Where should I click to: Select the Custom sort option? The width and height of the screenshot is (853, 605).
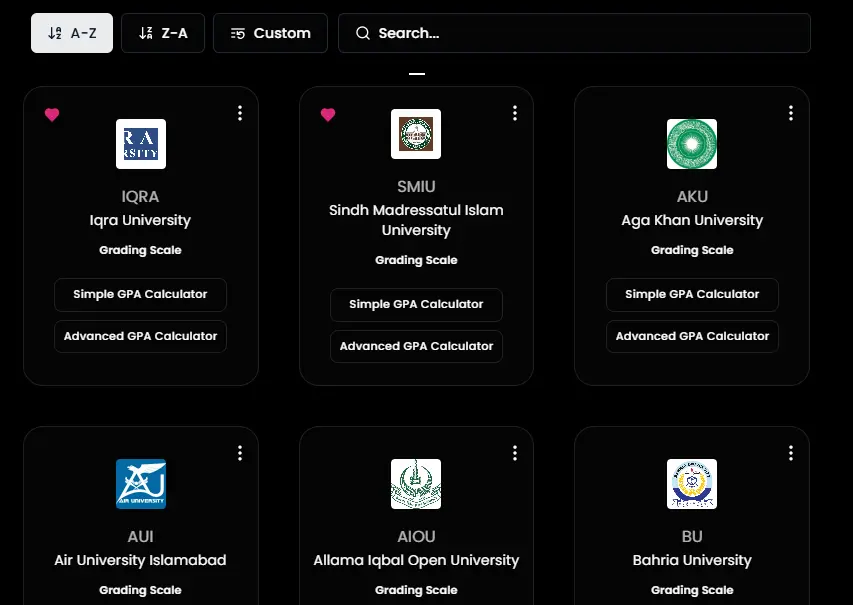click(270, 33)
